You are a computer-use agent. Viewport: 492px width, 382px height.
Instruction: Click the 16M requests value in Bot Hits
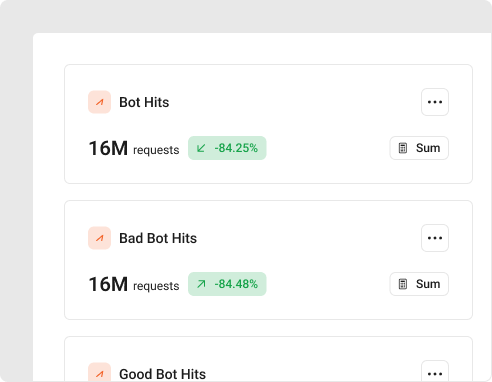[134, 148]
